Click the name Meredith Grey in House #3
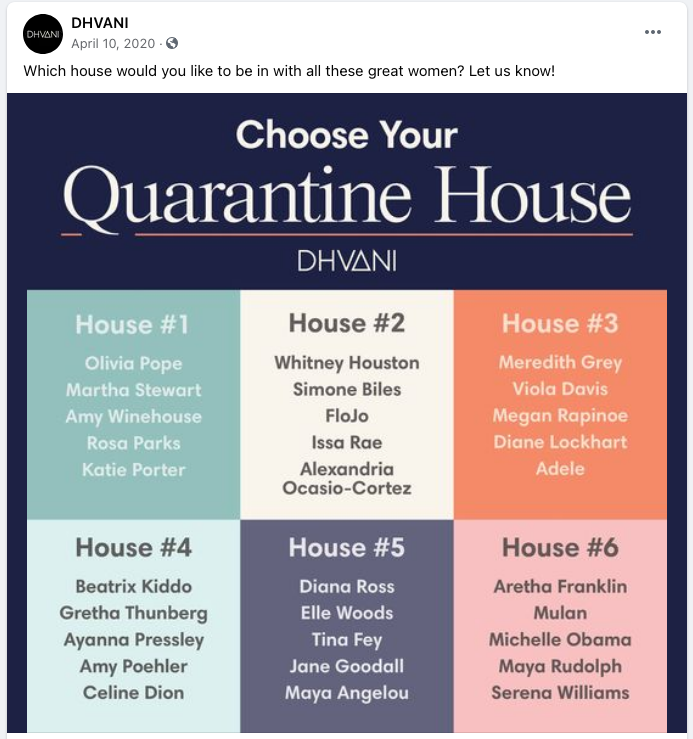The height and width of the screenshot is (739, 693). [x=560, y=362]
